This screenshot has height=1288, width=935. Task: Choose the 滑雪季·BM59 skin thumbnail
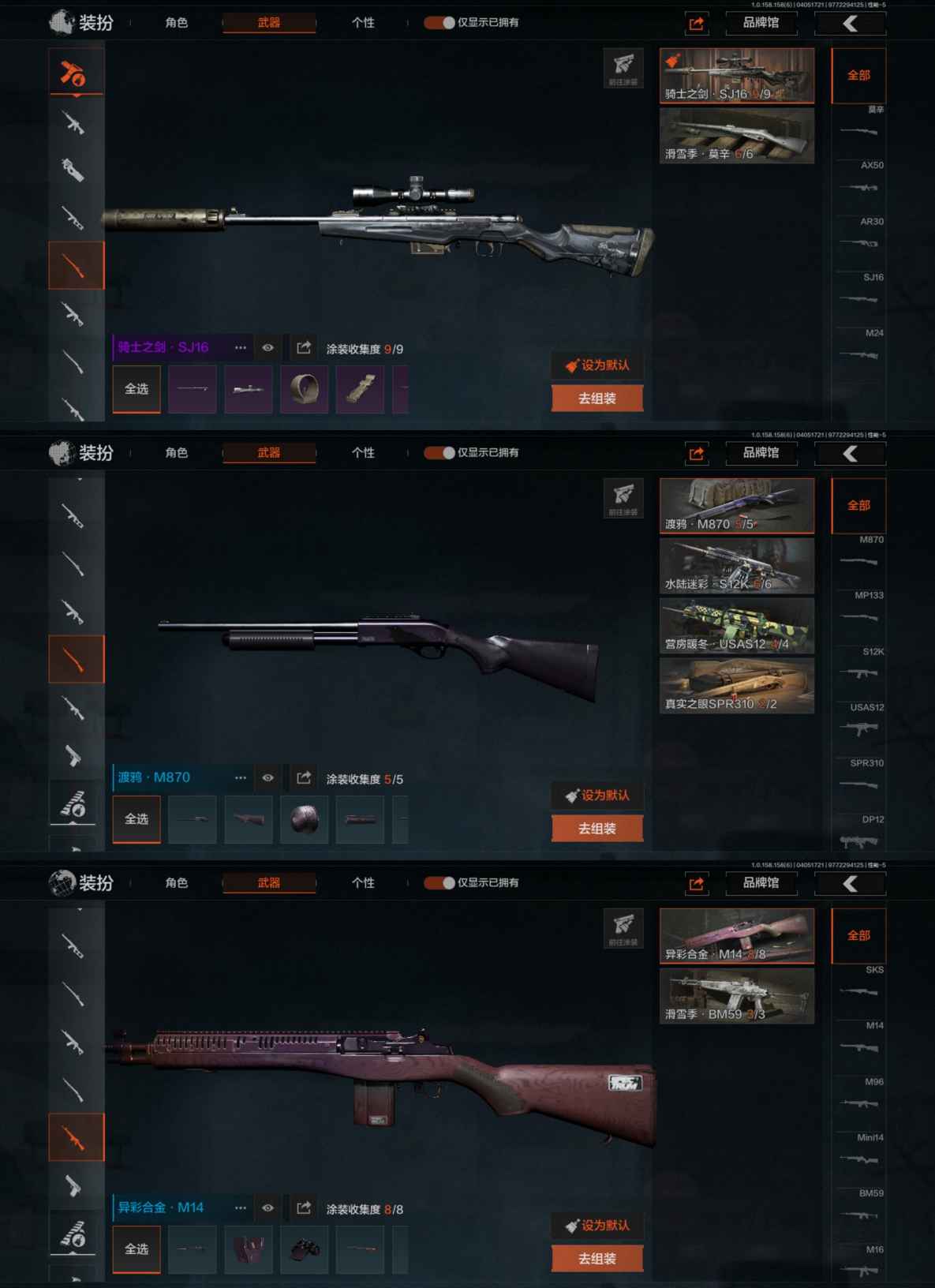[x=737, y=996]
